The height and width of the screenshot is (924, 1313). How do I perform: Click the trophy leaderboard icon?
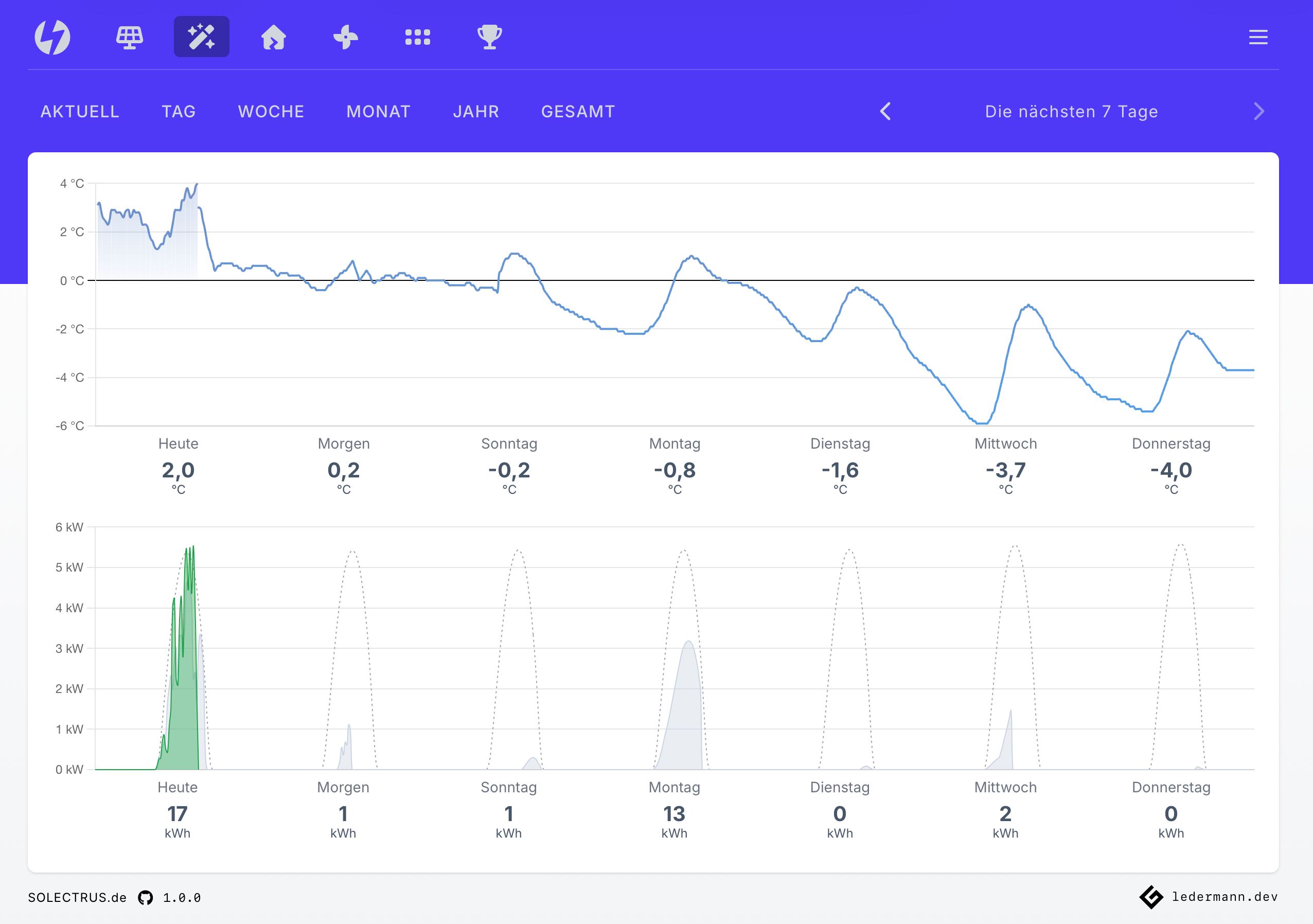pos(489,37)
